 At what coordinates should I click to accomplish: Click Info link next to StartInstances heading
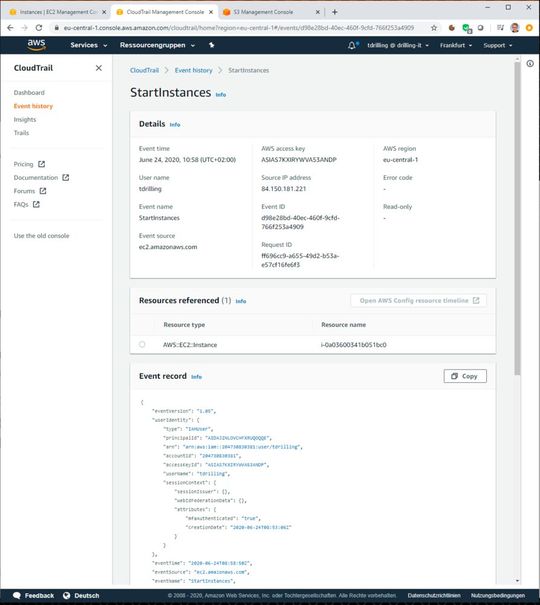tap(221, 95)
